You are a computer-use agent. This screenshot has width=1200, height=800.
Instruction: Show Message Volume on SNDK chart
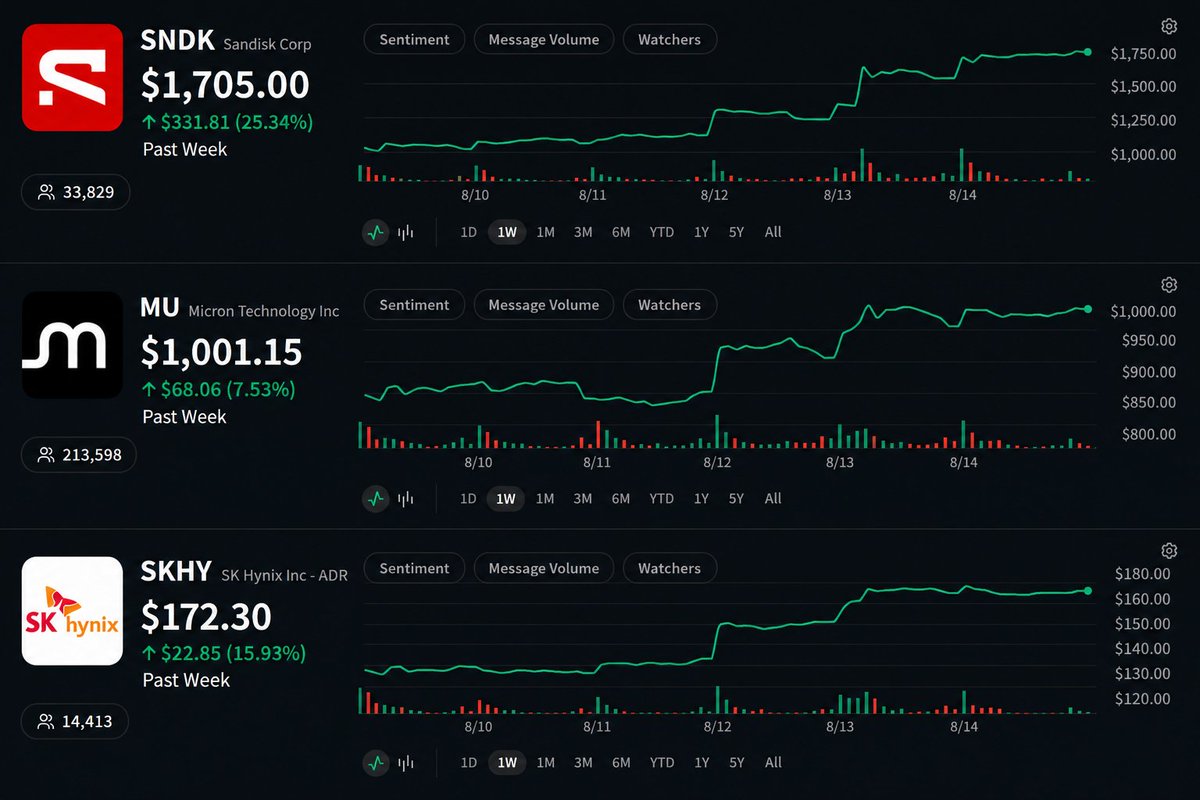click(x=544, y=40)
